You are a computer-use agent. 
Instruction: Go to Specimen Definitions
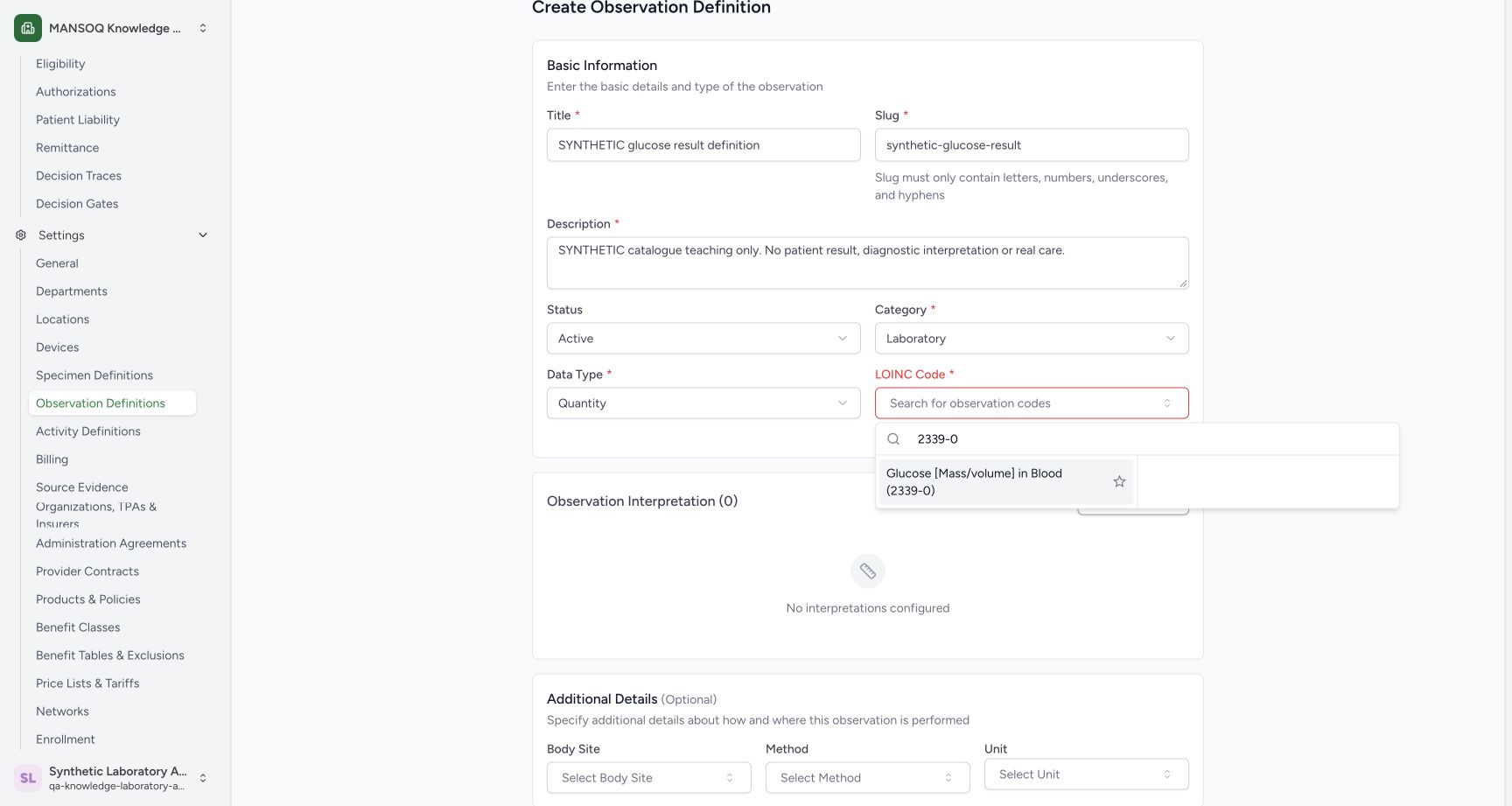(94, 375)
